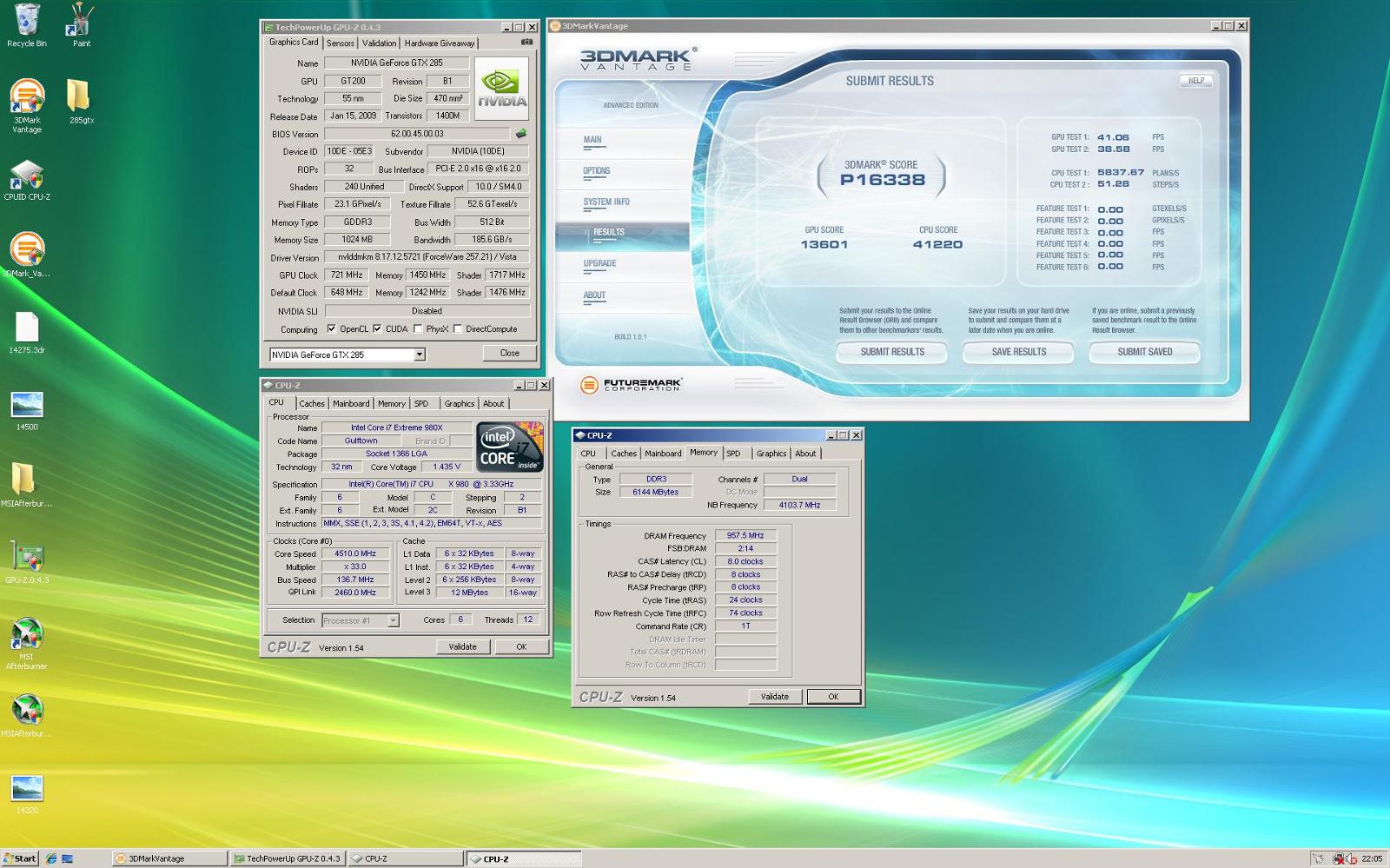Open the MAIN section in 3DMark Vantage
Image resolution: width=1390 pixels, height=868 pixels.
pyautogui.click(x=592, y=140)
